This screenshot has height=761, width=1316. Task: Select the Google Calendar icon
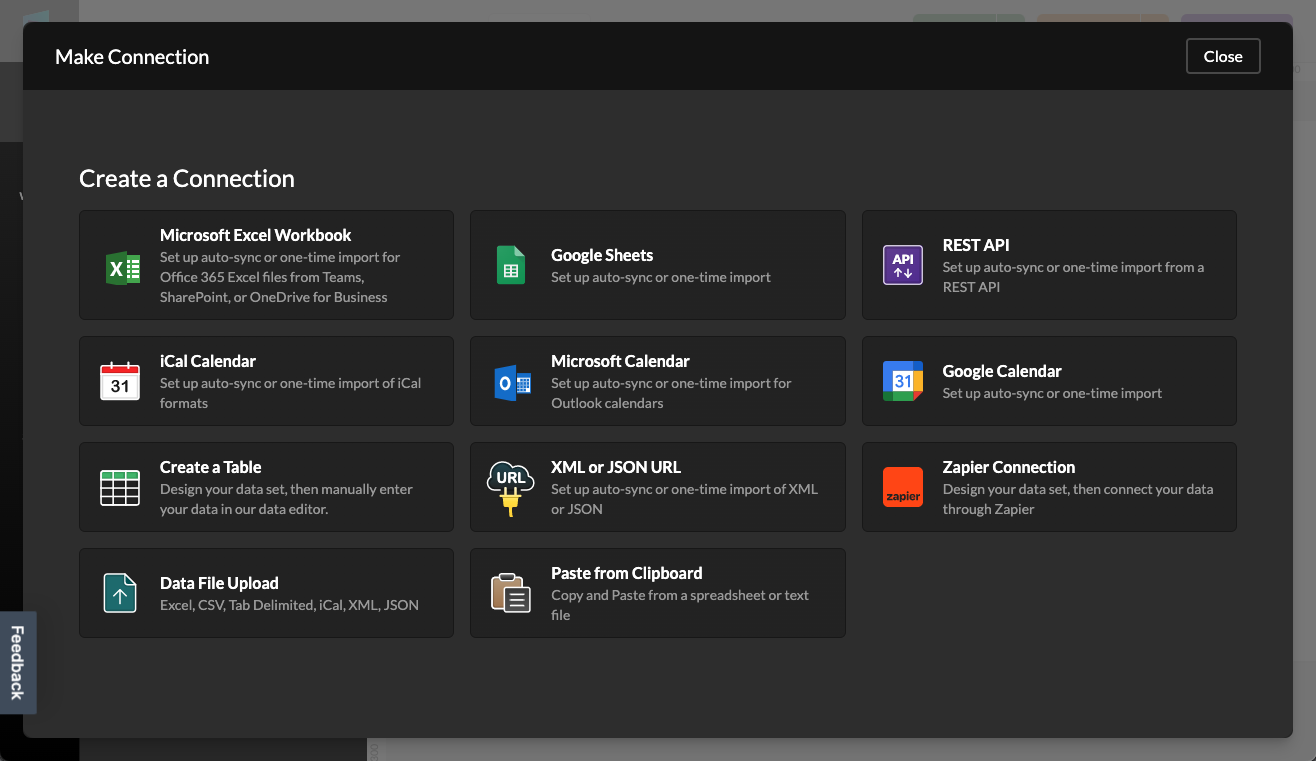click(x=902, y=381)
